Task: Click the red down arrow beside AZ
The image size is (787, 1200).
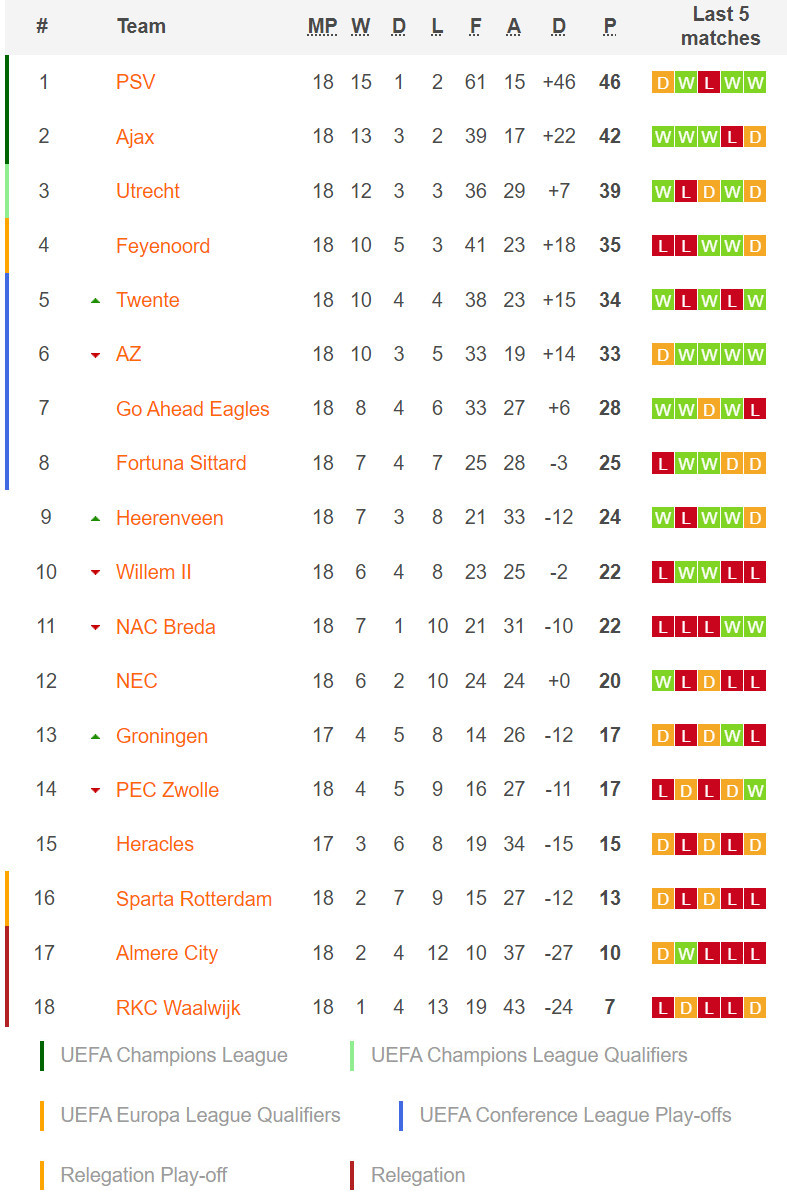Action: pos(96,355)
